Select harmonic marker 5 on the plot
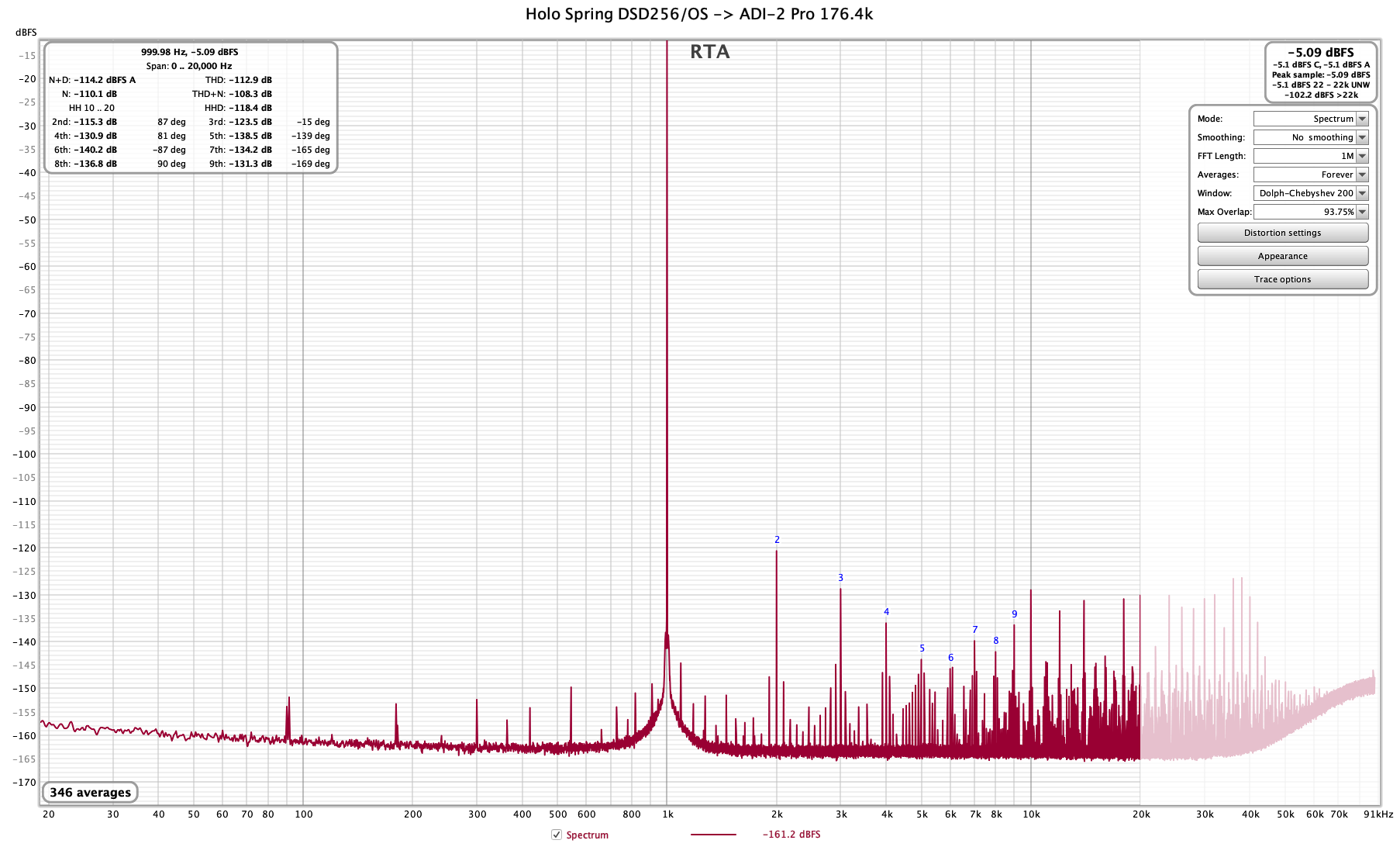1400x847 pixels. click(x=922, y=648)
